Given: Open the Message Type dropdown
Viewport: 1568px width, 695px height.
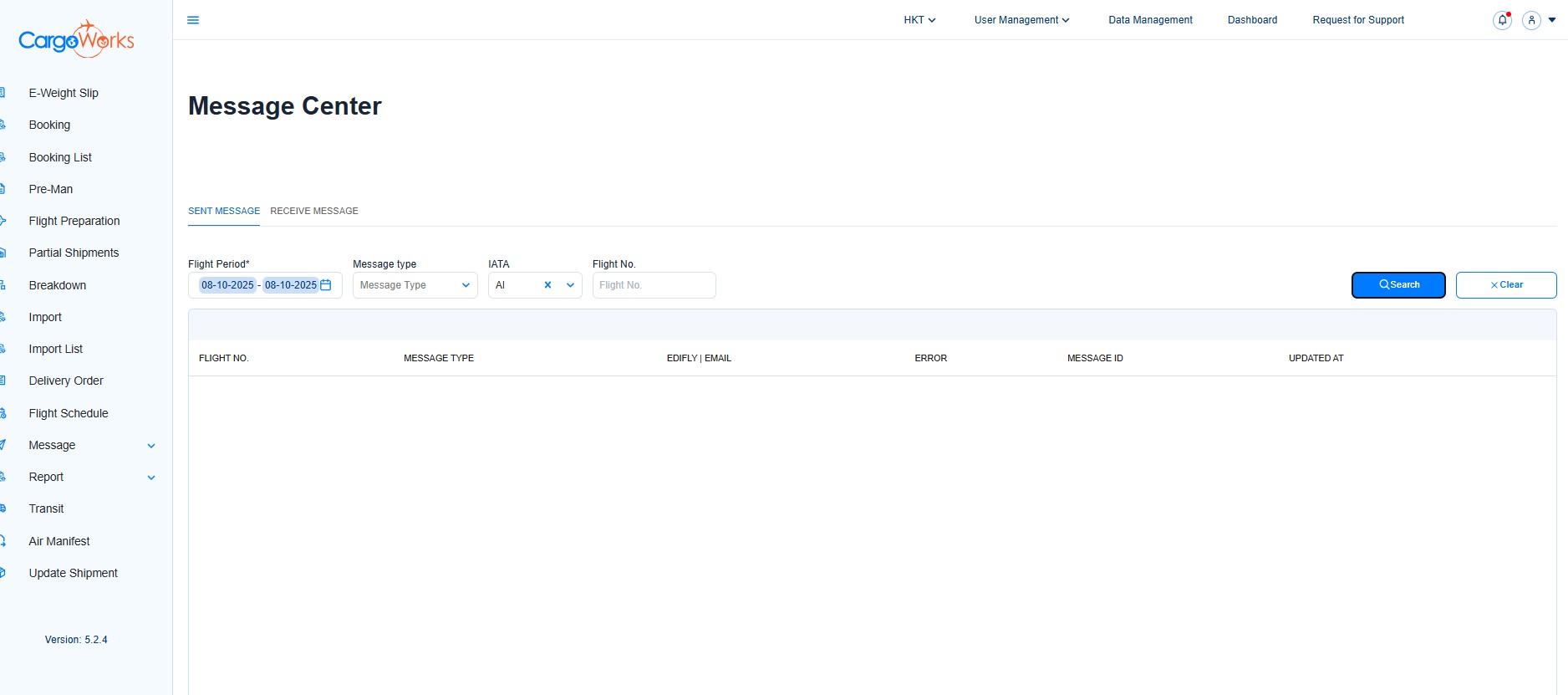Looking at the screenshot, I should pyautogui.click(x=415, y=285).
